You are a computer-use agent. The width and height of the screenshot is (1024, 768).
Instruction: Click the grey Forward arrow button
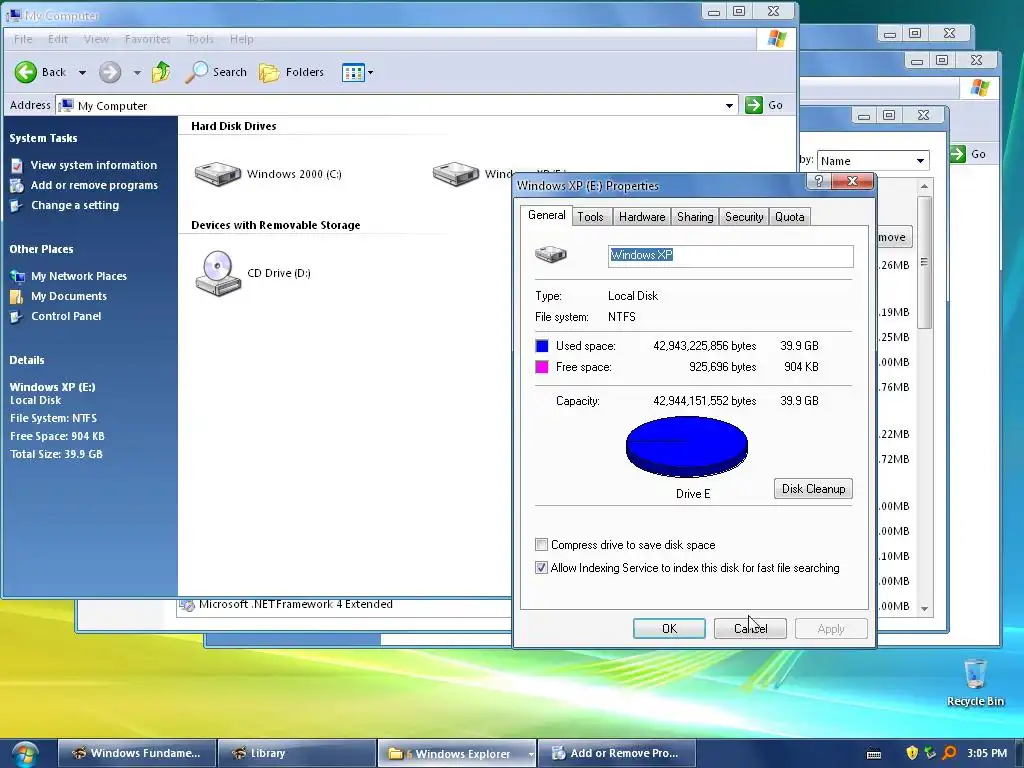point(110,72)
